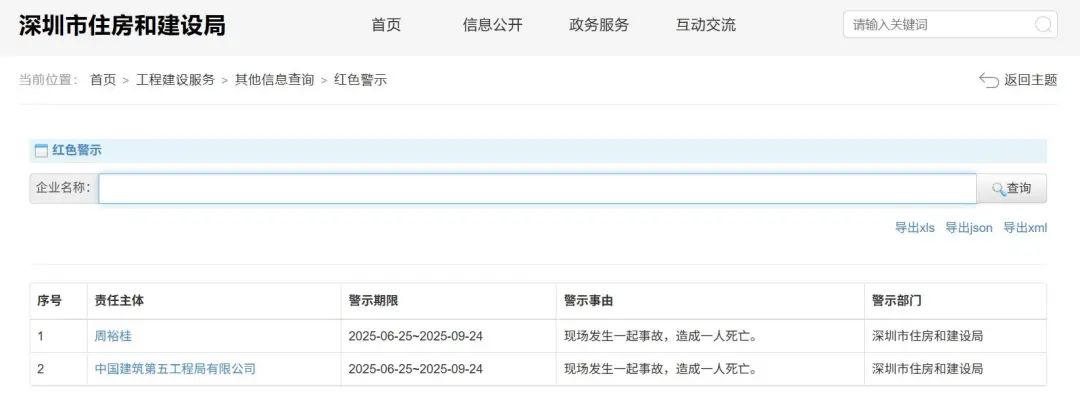The width and height of the screenshot is (1080, 393).
Task: Click the 返回主题 link
Action: pos(1030,80)
